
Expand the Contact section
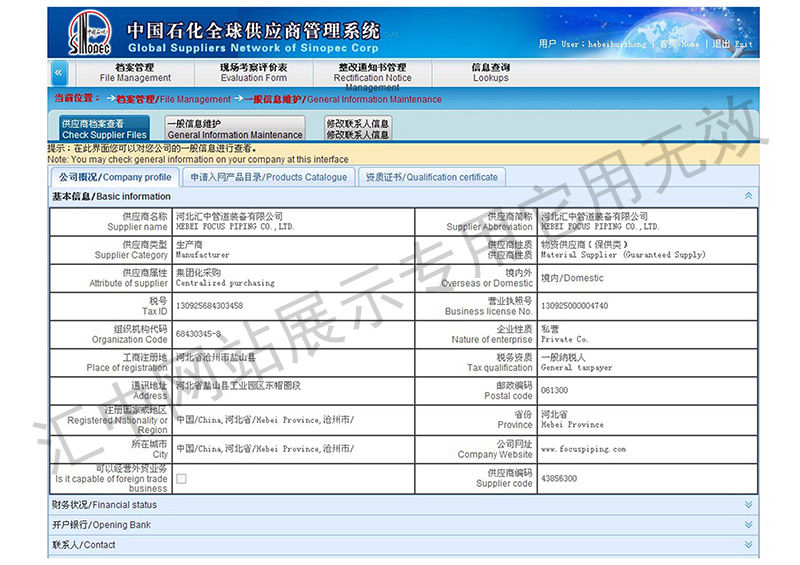[x=748, y=545]
